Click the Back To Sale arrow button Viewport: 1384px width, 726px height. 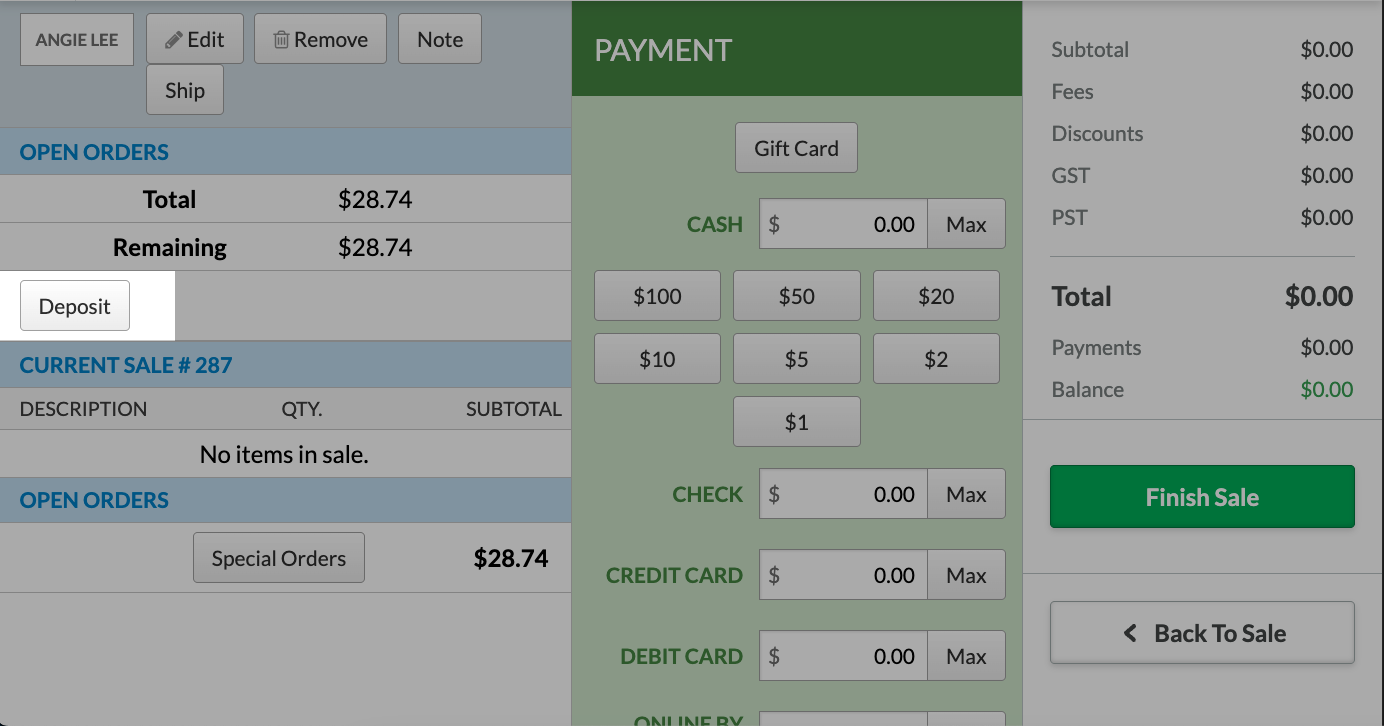pos(1202,633)
